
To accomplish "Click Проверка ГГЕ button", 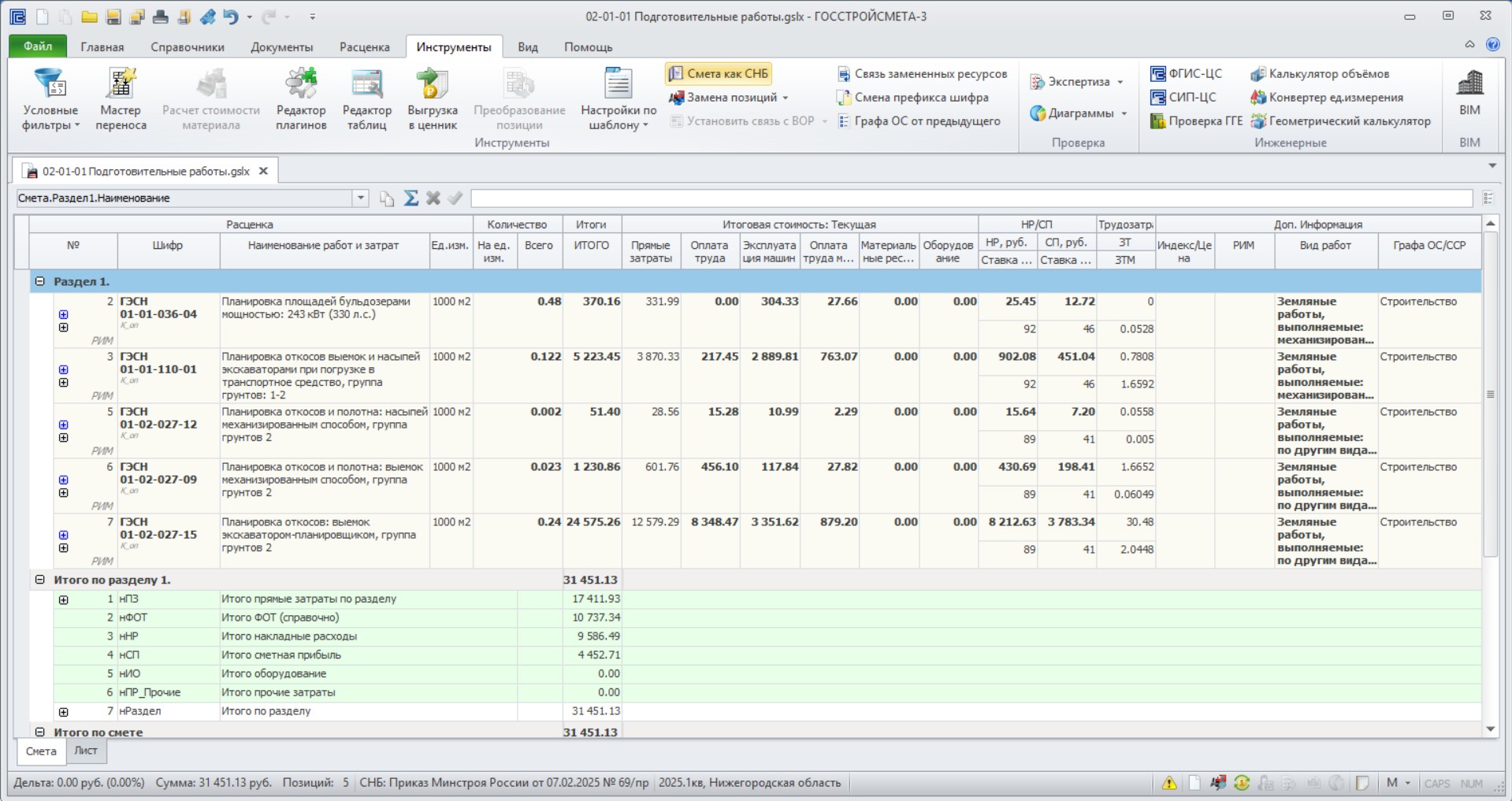I will (1196, 121).
